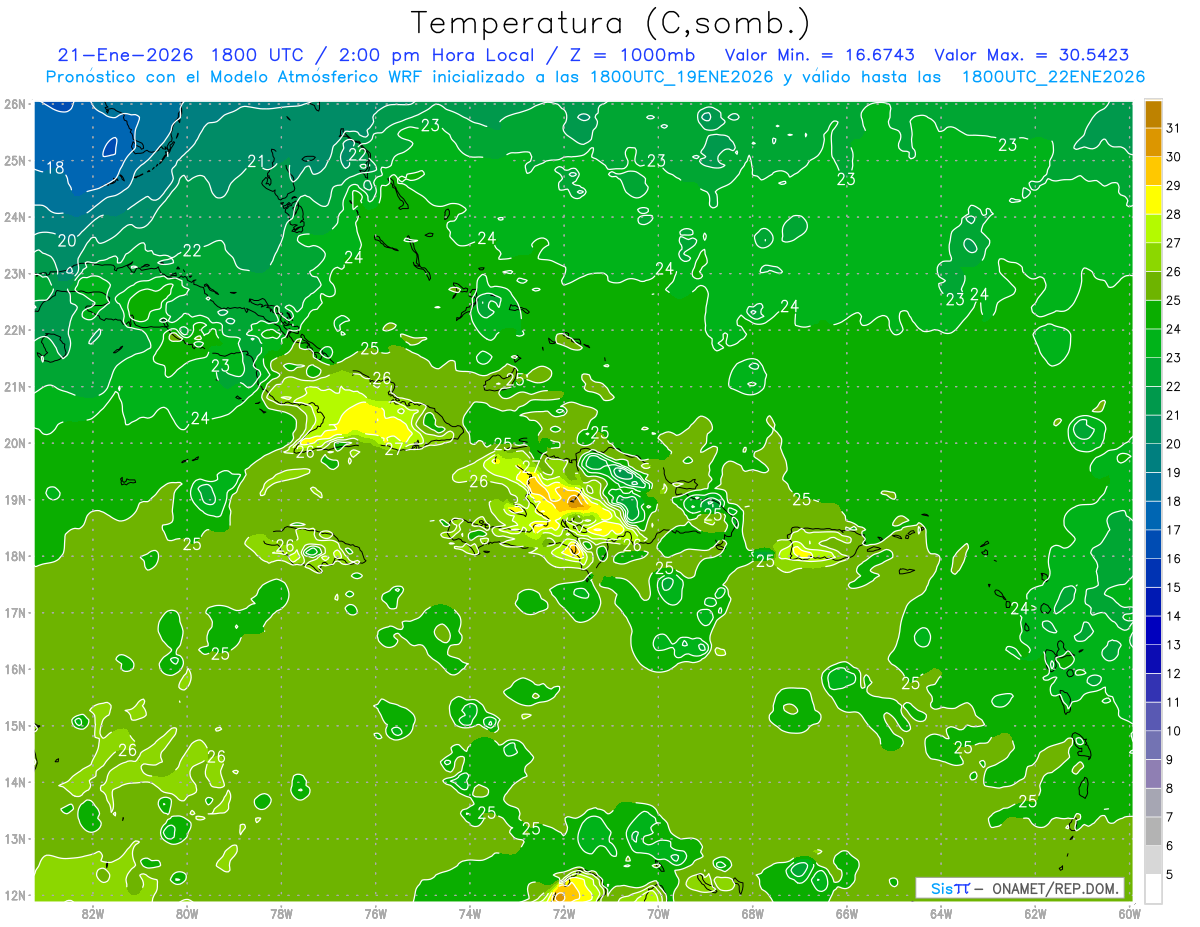This screenshot has width=1200, height=927.
Task: Click the latitude axis label "24N"
Action: click(x=14, y=217)
